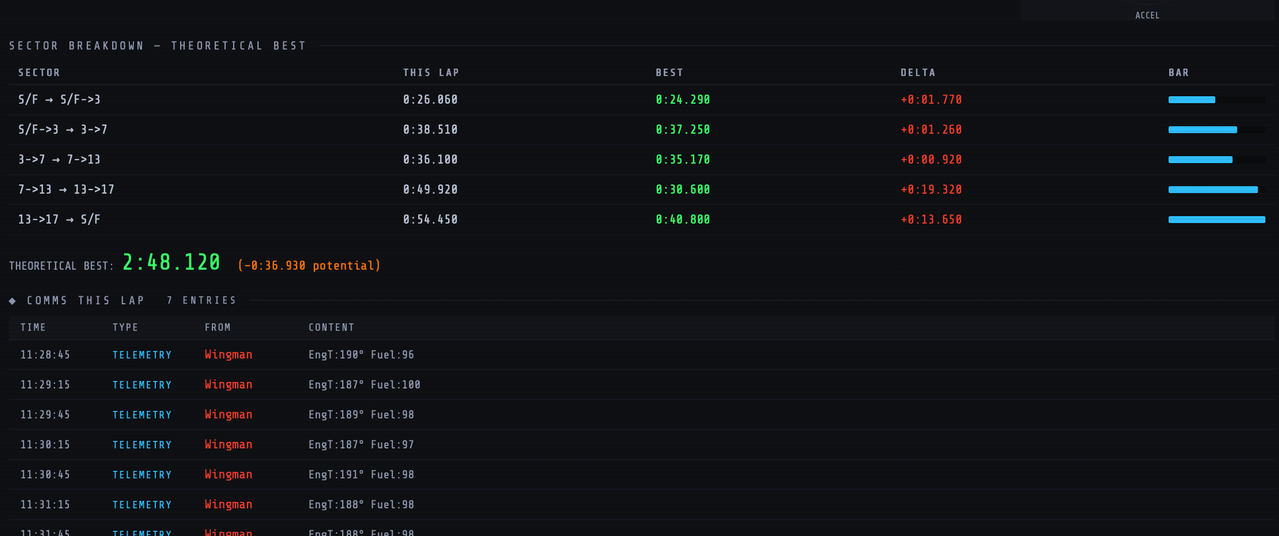This screenshot has height=536, width=1279.
Task: Click theoretical best time 2:48.120
Action: coord(171,263)
